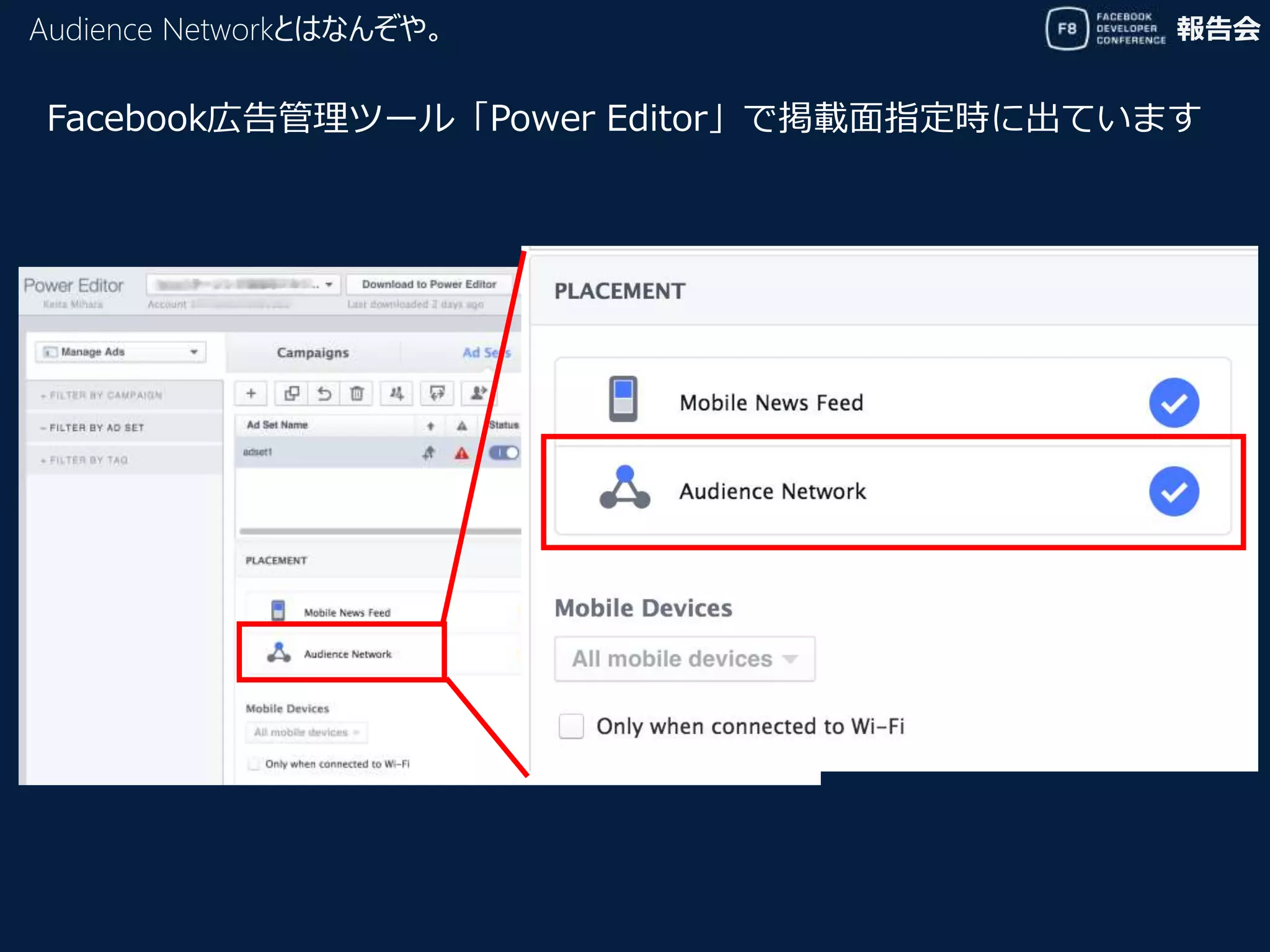Click the large PLACEMENT heading

619,291
